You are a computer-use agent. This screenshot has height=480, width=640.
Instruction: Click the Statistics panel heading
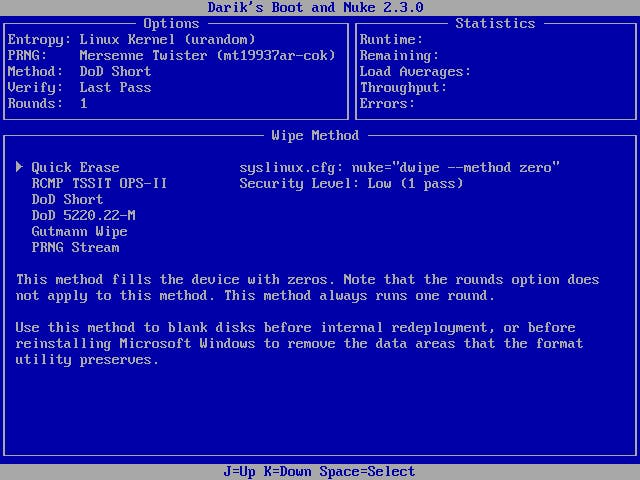point(495,23)
